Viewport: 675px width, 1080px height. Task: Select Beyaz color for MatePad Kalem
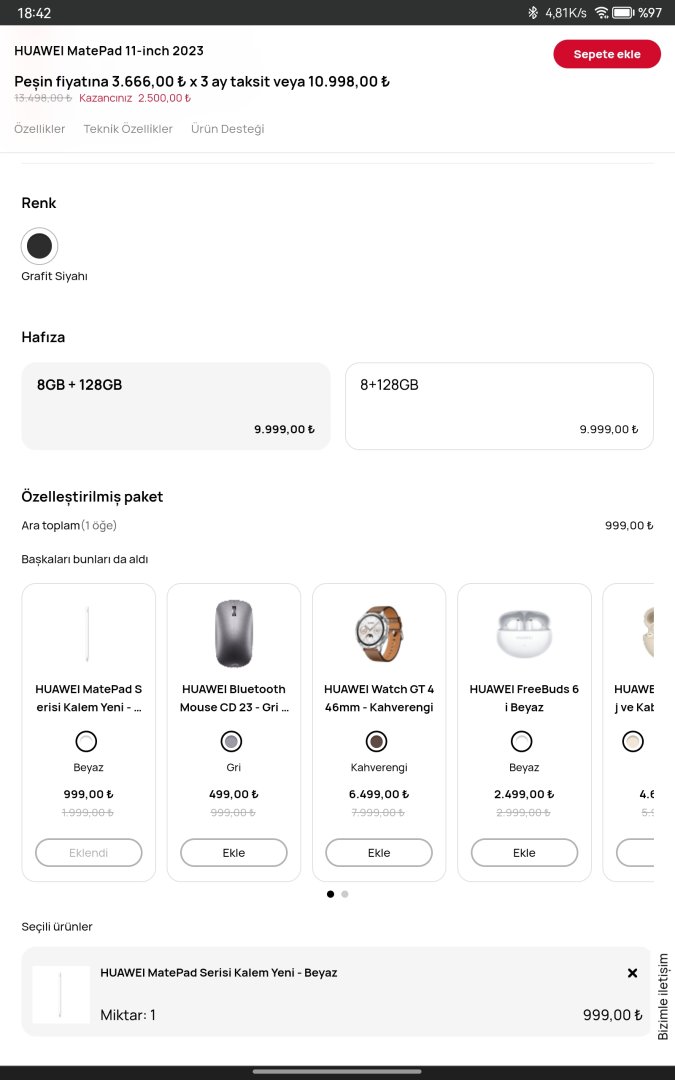(x=87, y=741)
